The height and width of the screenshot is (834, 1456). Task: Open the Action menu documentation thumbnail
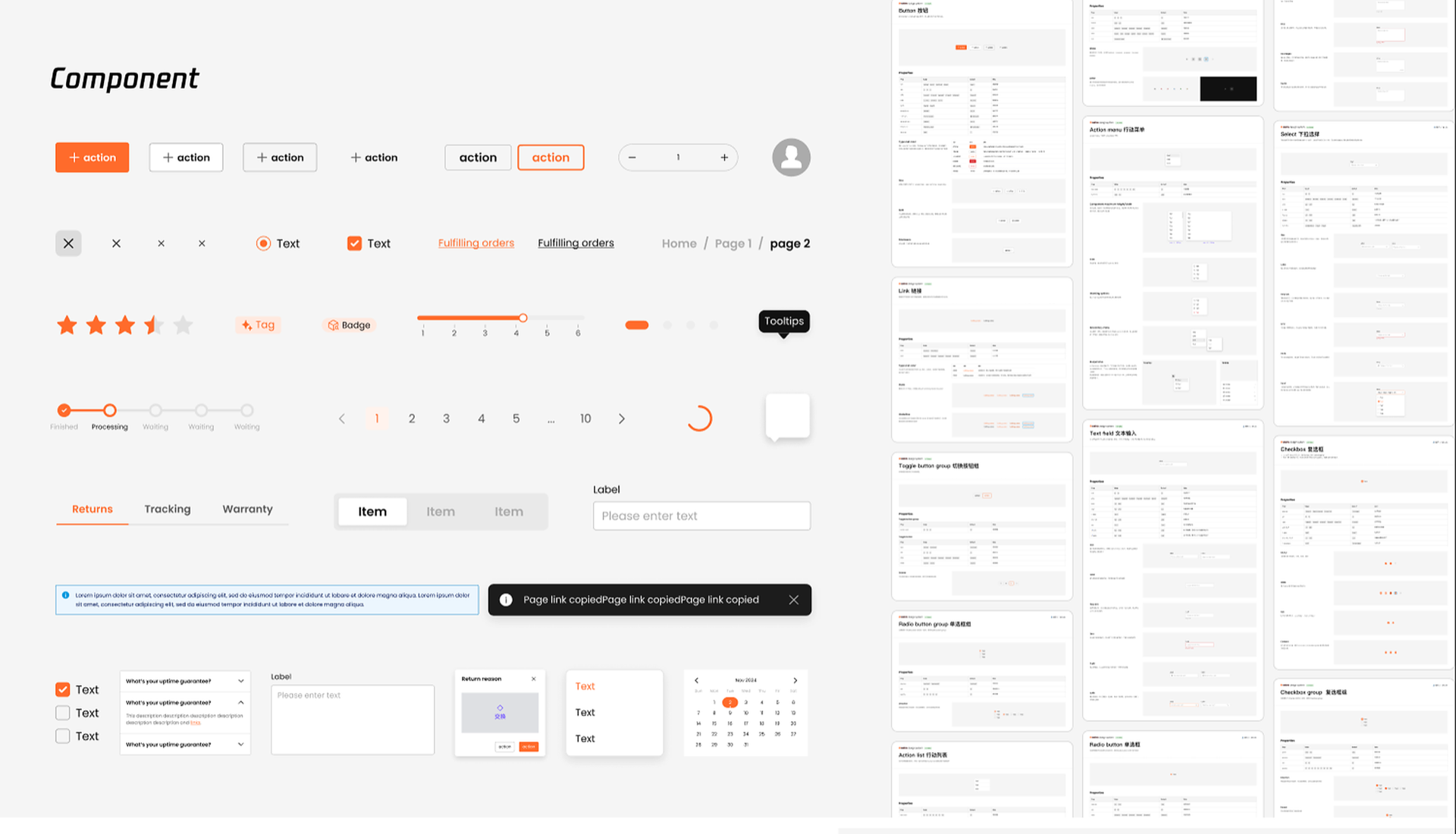1173,262
